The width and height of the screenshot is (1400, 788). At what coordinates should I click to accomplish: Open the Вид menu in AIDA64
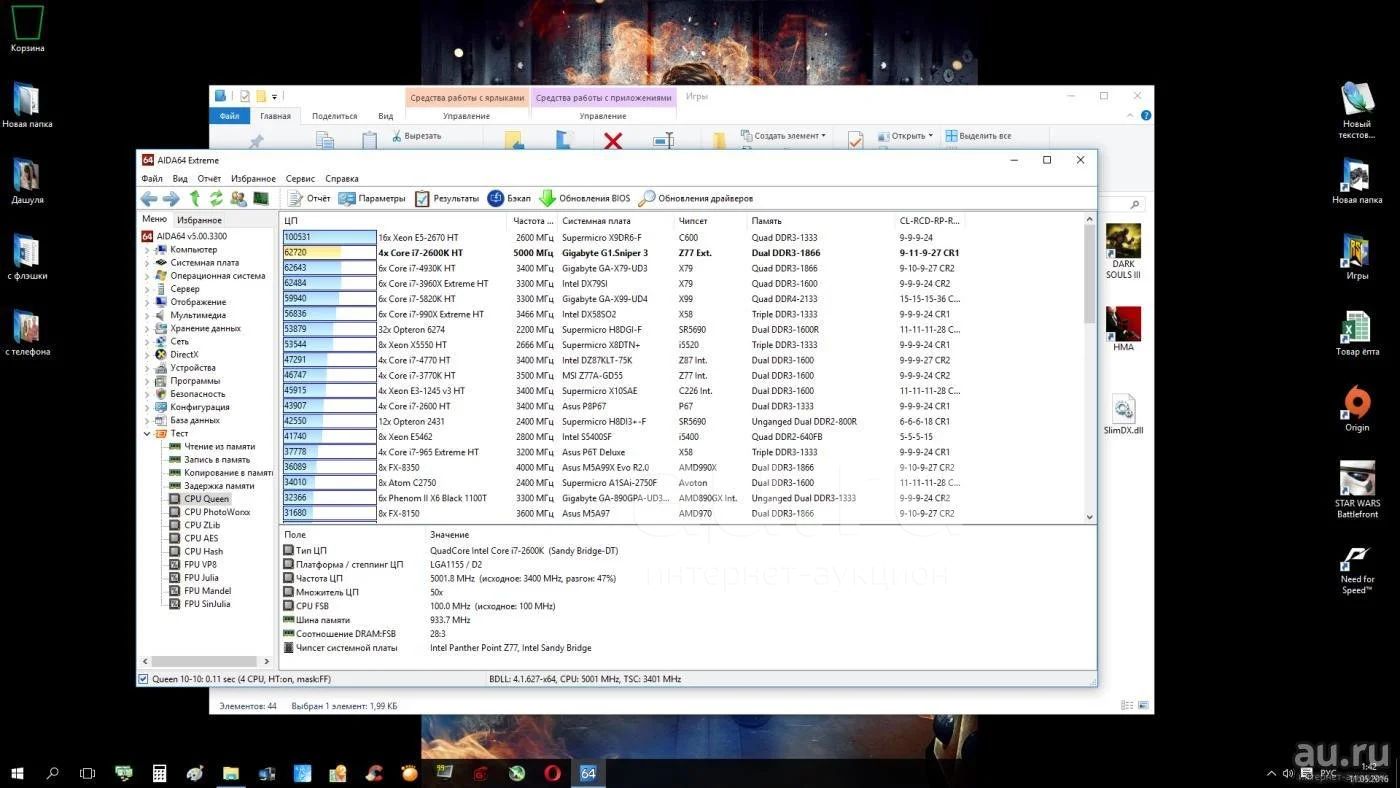[x=180, y=179]
